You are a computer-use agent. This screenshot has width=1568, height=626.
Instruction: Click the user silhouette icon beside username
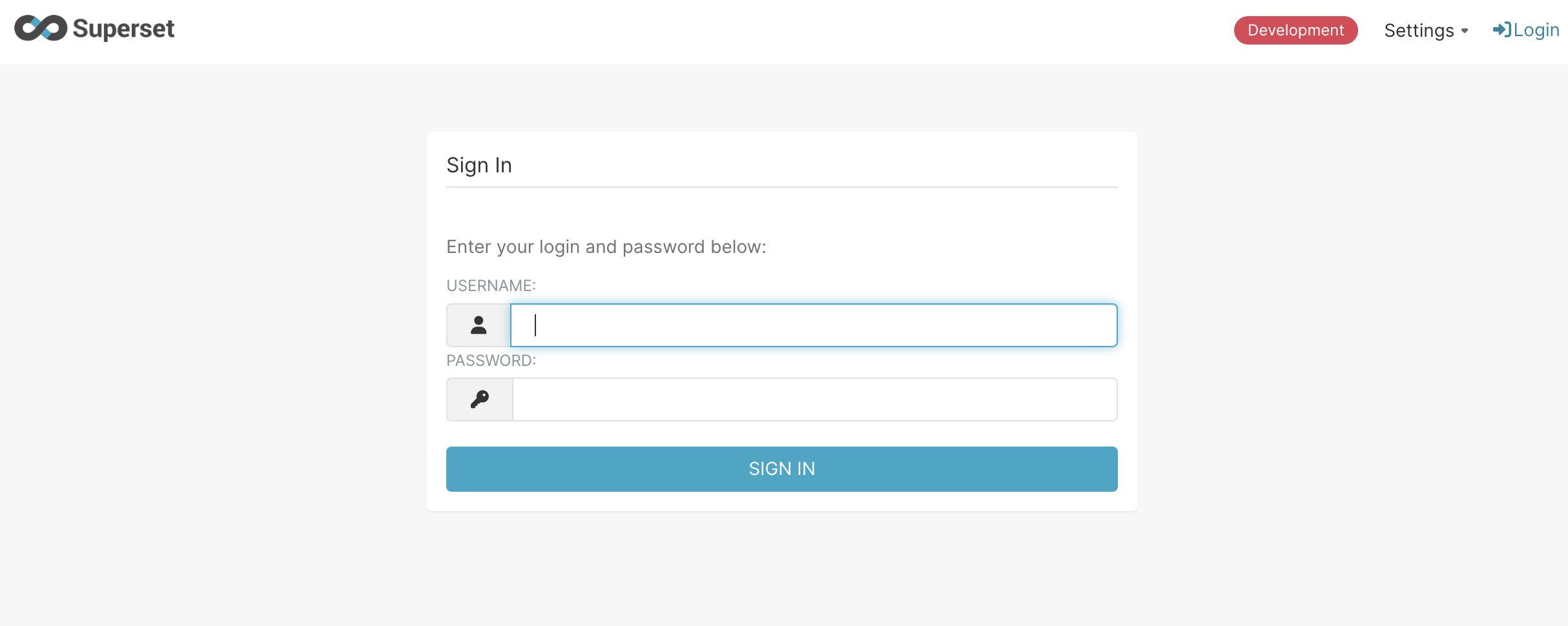pyautogui.click(x=479, y=325)
